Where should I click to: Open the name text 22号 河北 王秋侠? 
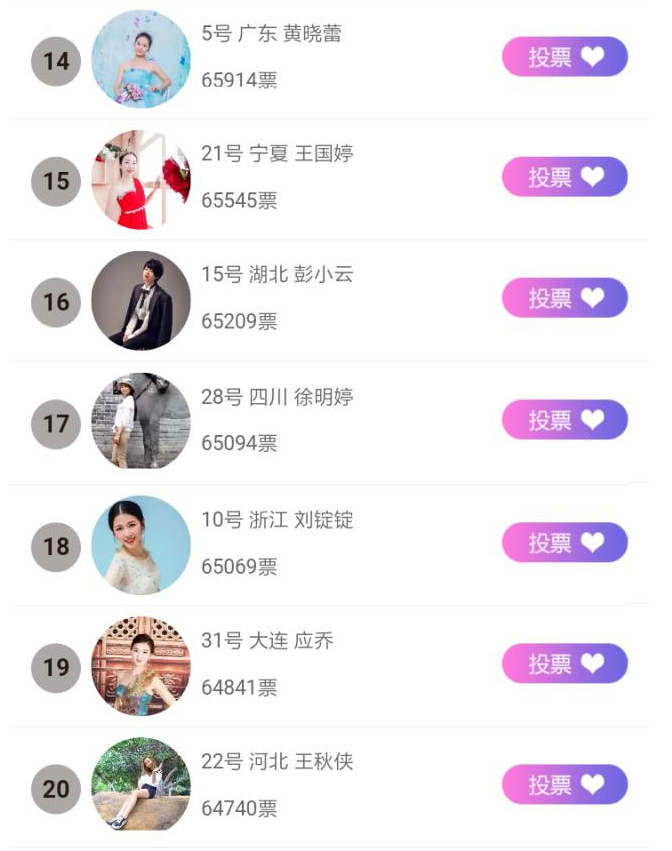[277, 762]
